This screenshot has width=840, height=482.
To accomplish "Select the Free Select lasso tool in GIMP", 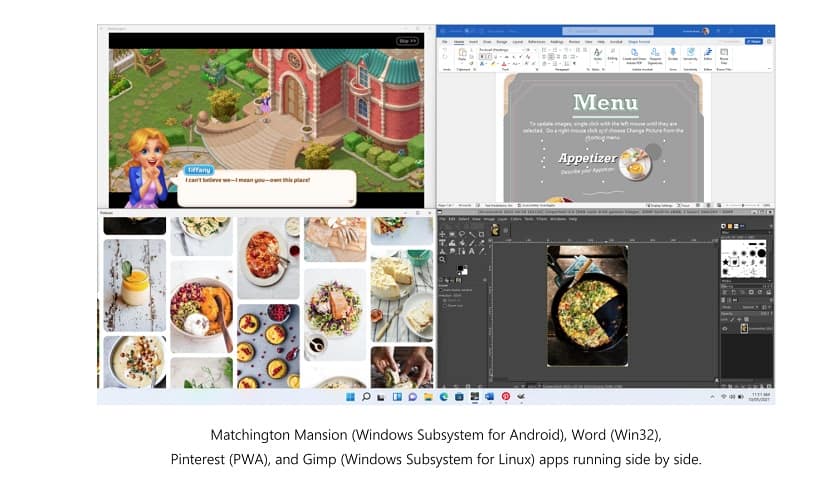I will [462, 235].
